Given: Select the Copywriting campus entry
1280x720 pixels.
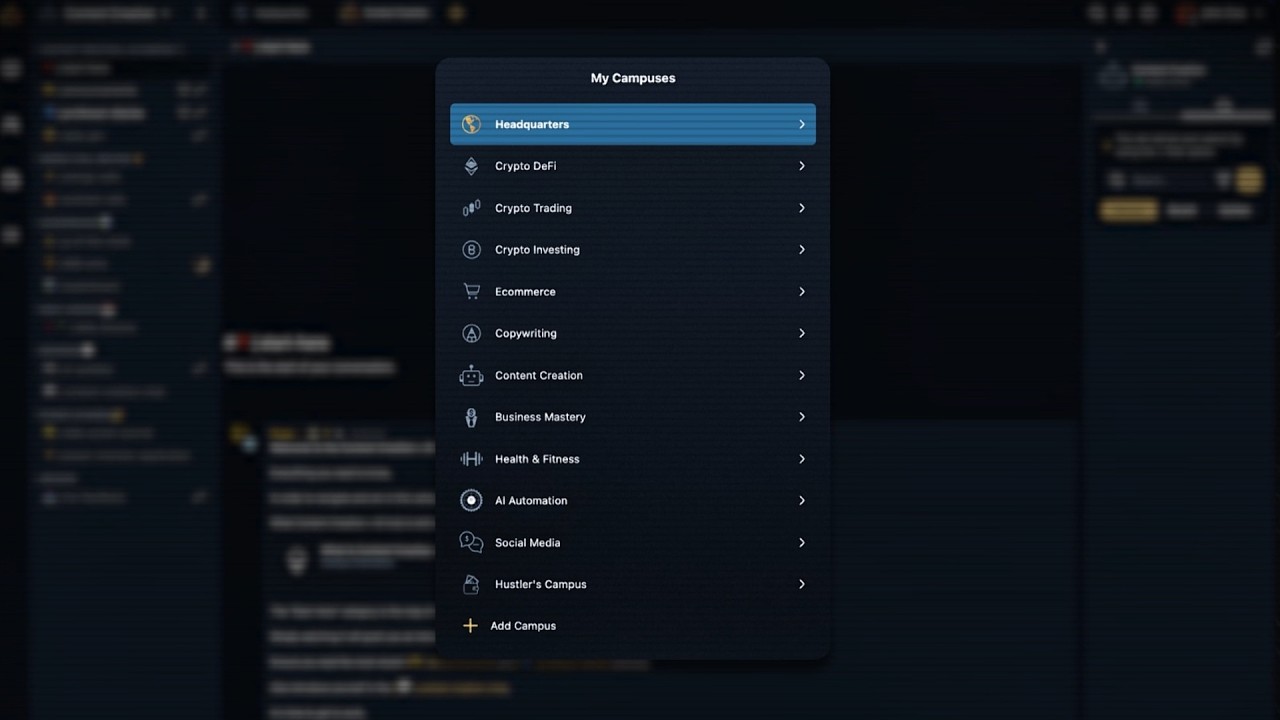Looking at the screenshot, I should (x=526, y=334).
